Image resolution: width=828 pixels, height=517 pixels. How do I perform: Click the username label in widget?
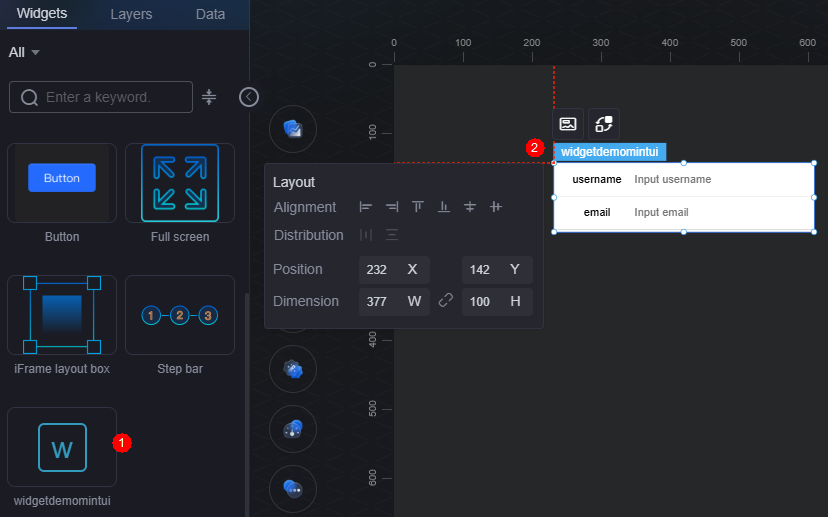click(x=597, y=180)
